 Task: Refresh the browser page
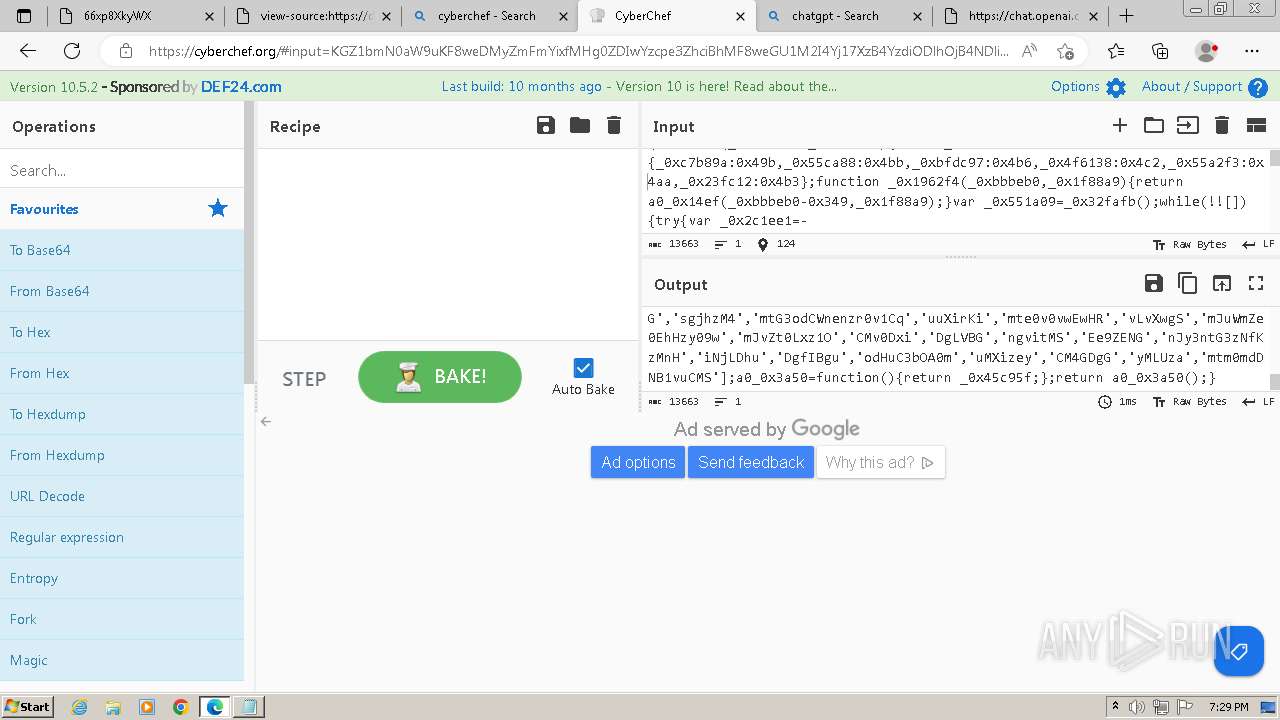click(72, 51)
